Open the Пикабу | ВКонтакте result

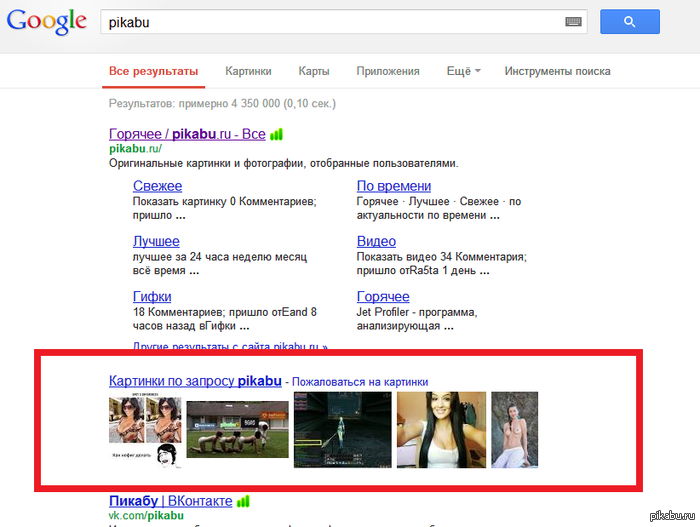click(x=170, y=500)
